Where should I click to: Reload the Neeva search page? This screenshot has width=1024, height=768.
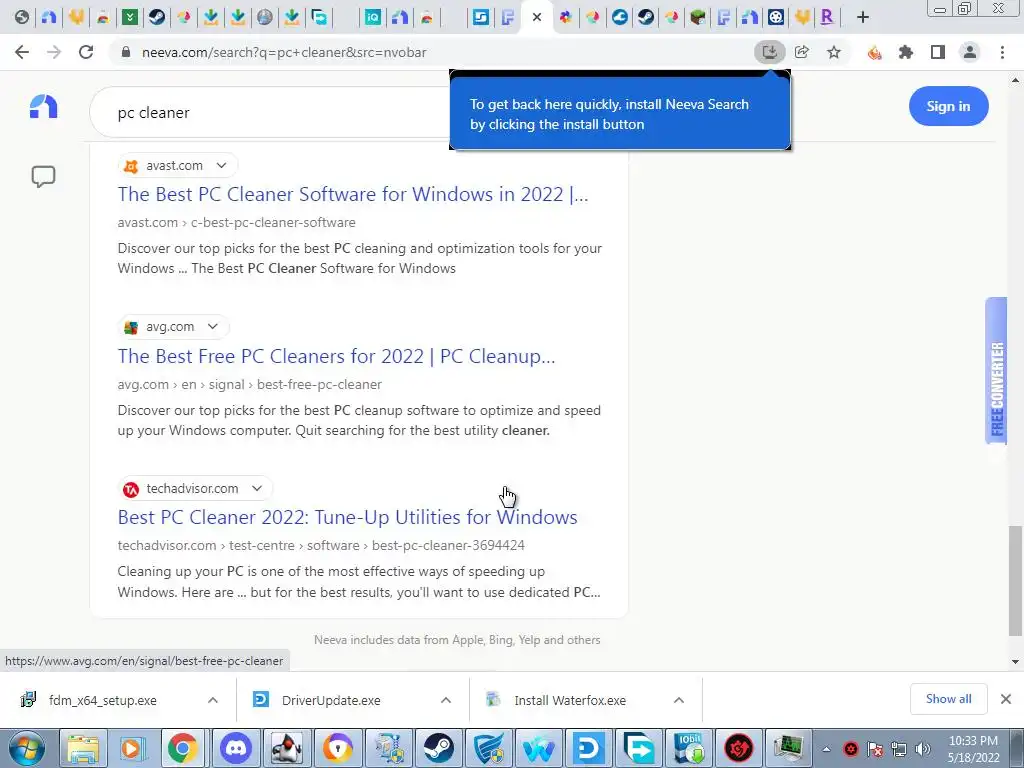(86, 52)
